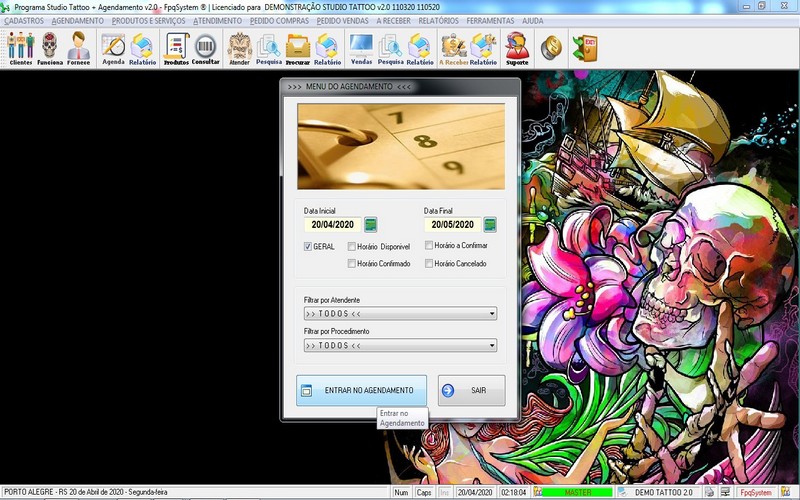Click the calendar image in the dialog
800x500 pixels.
[x=401, y=146]
